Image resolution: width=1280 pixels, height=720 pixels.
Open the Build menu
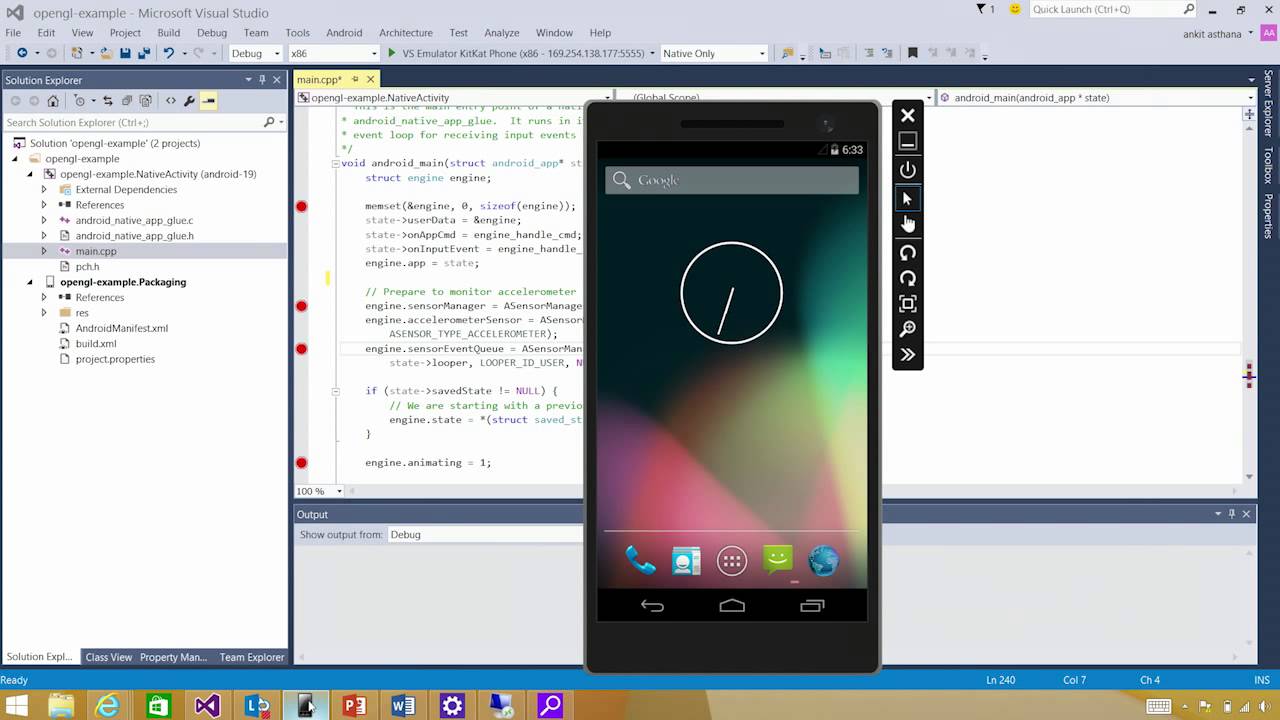168,33
